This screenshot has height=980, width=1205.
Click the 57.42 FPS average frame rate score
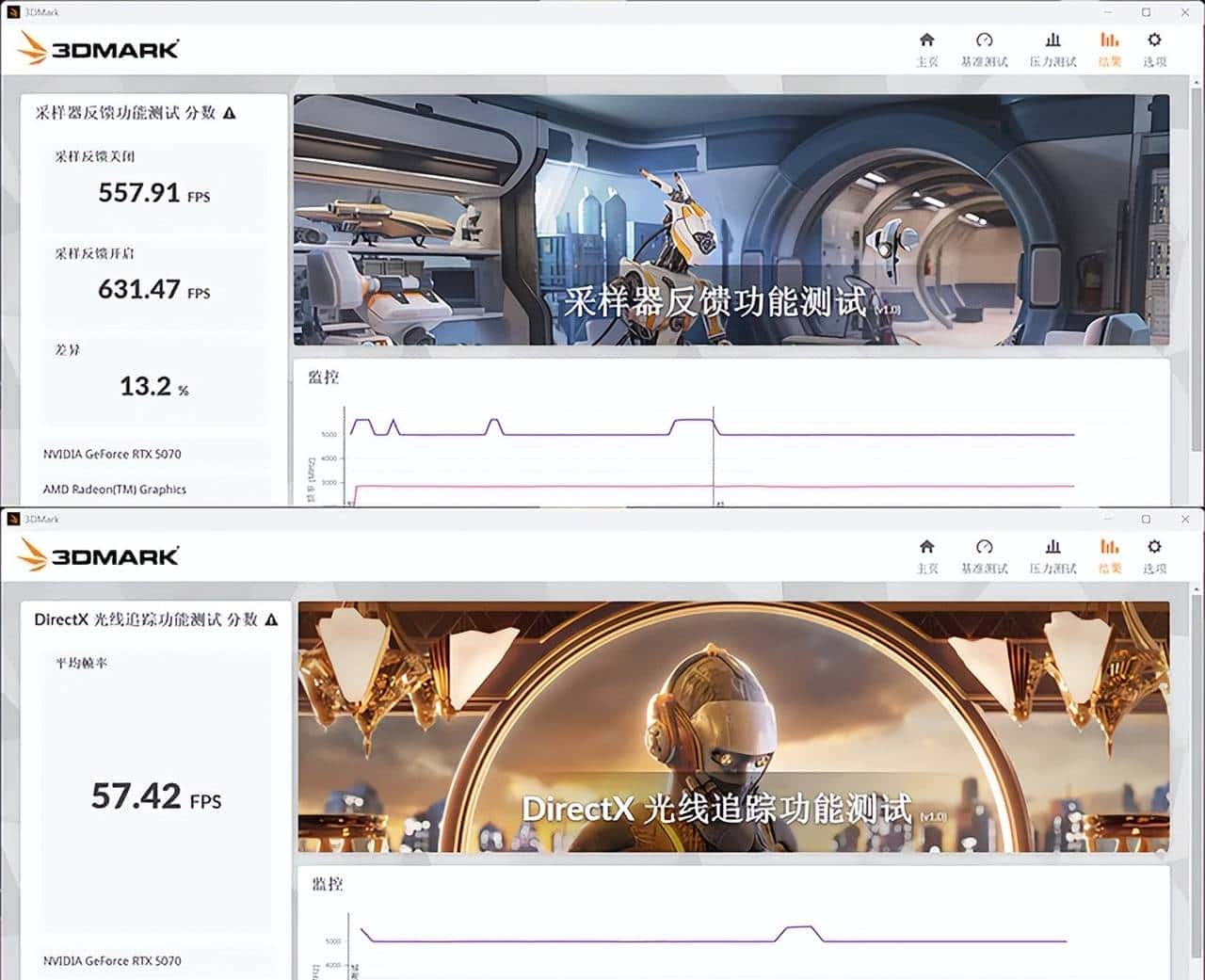(155, 796)
